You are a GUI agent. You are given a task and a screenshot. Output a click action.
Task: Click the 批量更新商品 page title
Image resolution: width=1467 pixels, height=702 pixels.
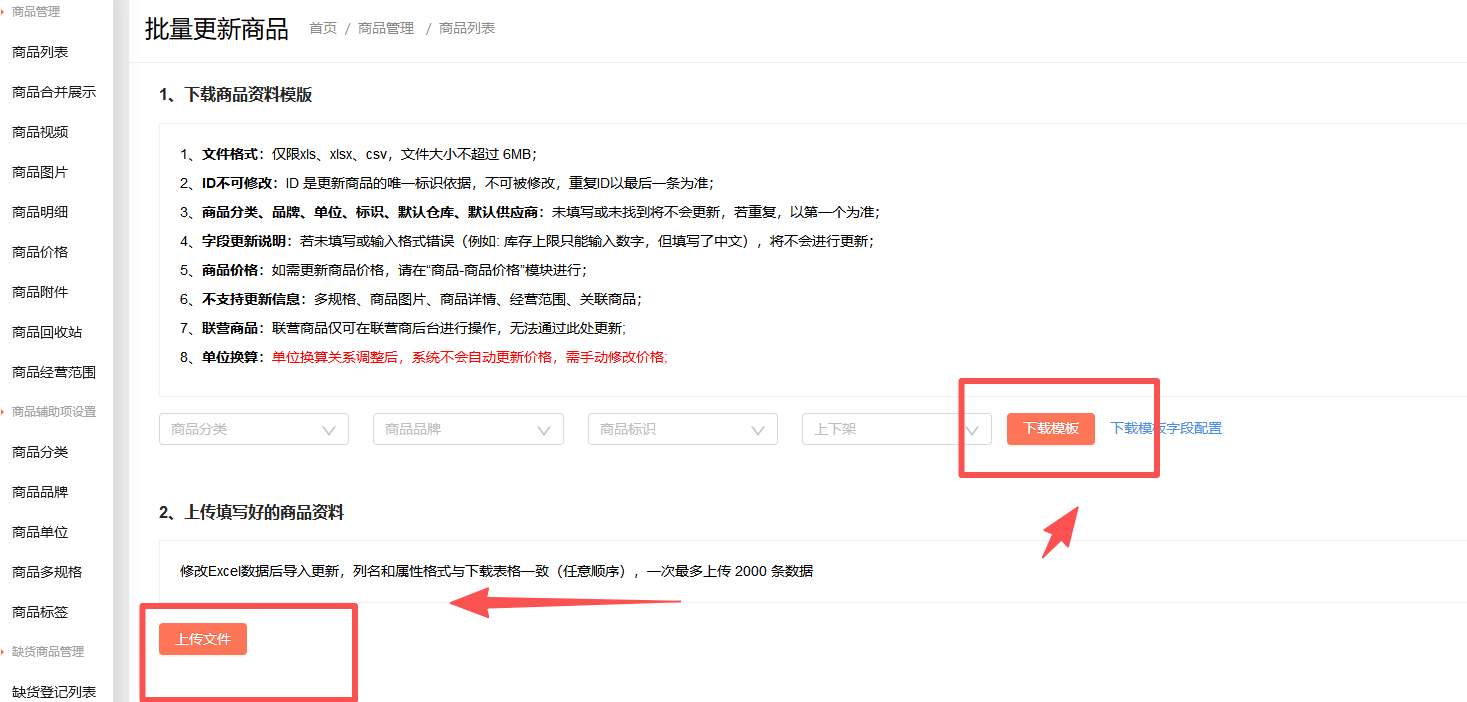pos(217,29)
